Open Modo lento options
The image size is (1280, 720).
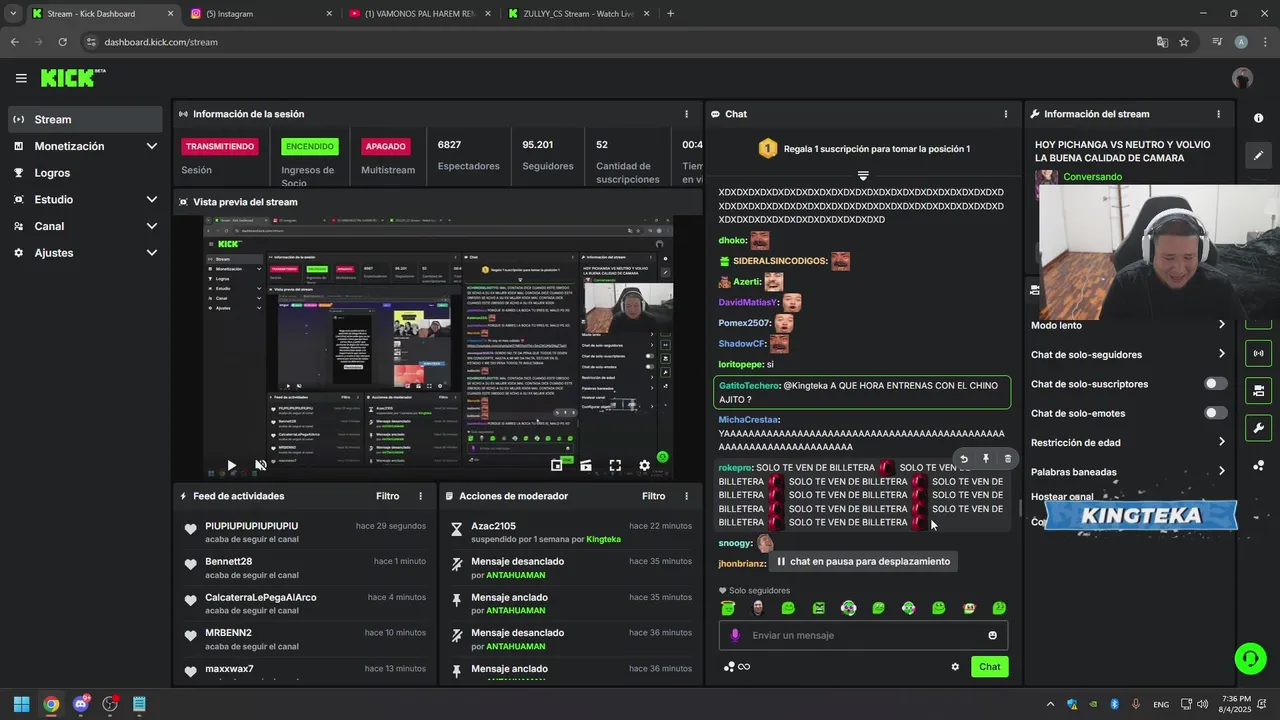1128,325
